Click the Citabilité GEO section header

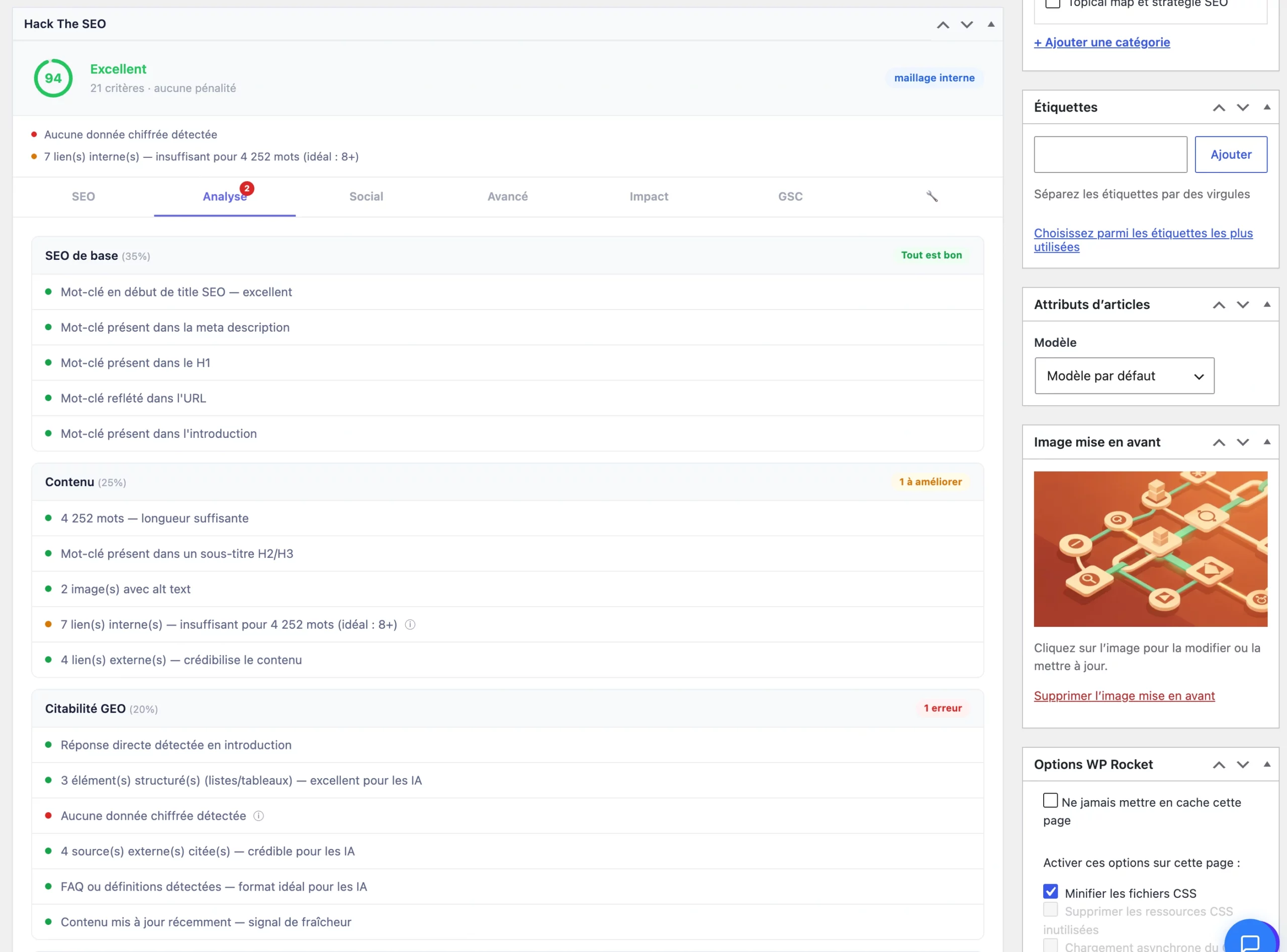point(508,709)
